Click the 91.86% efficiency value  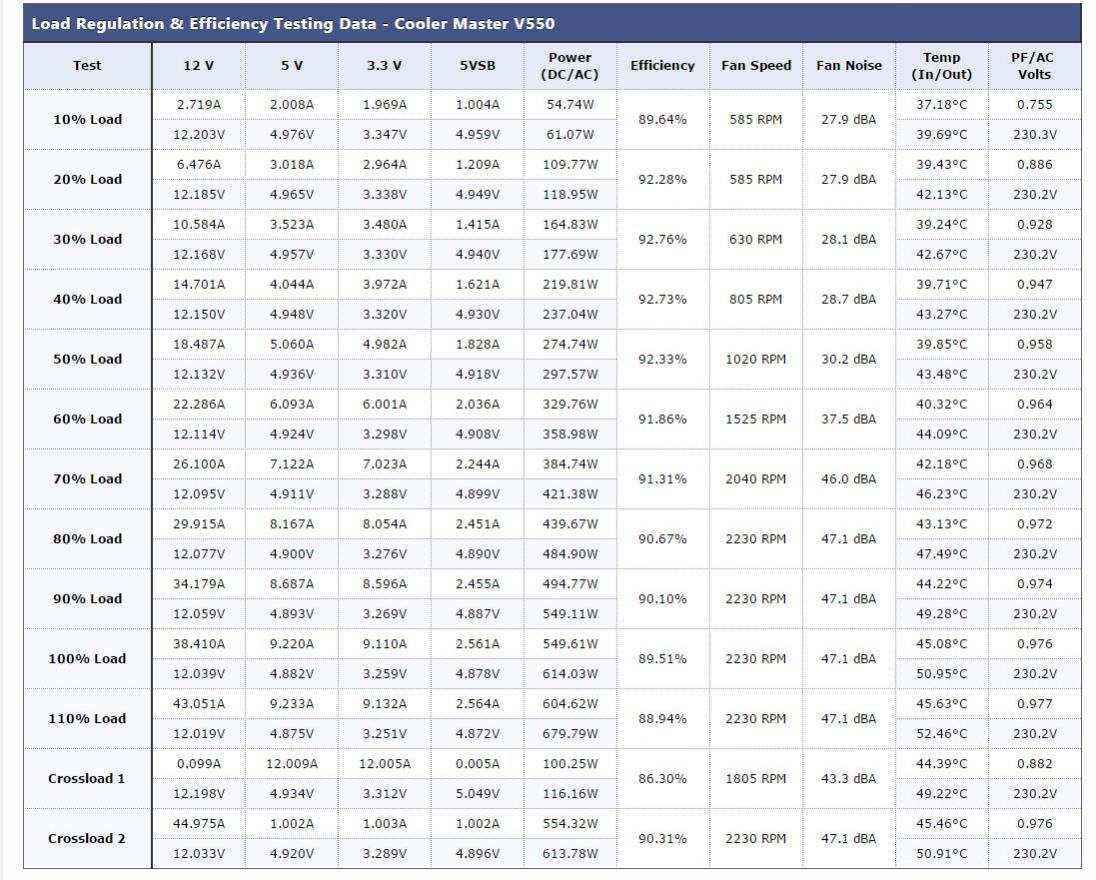pos(663,419)
